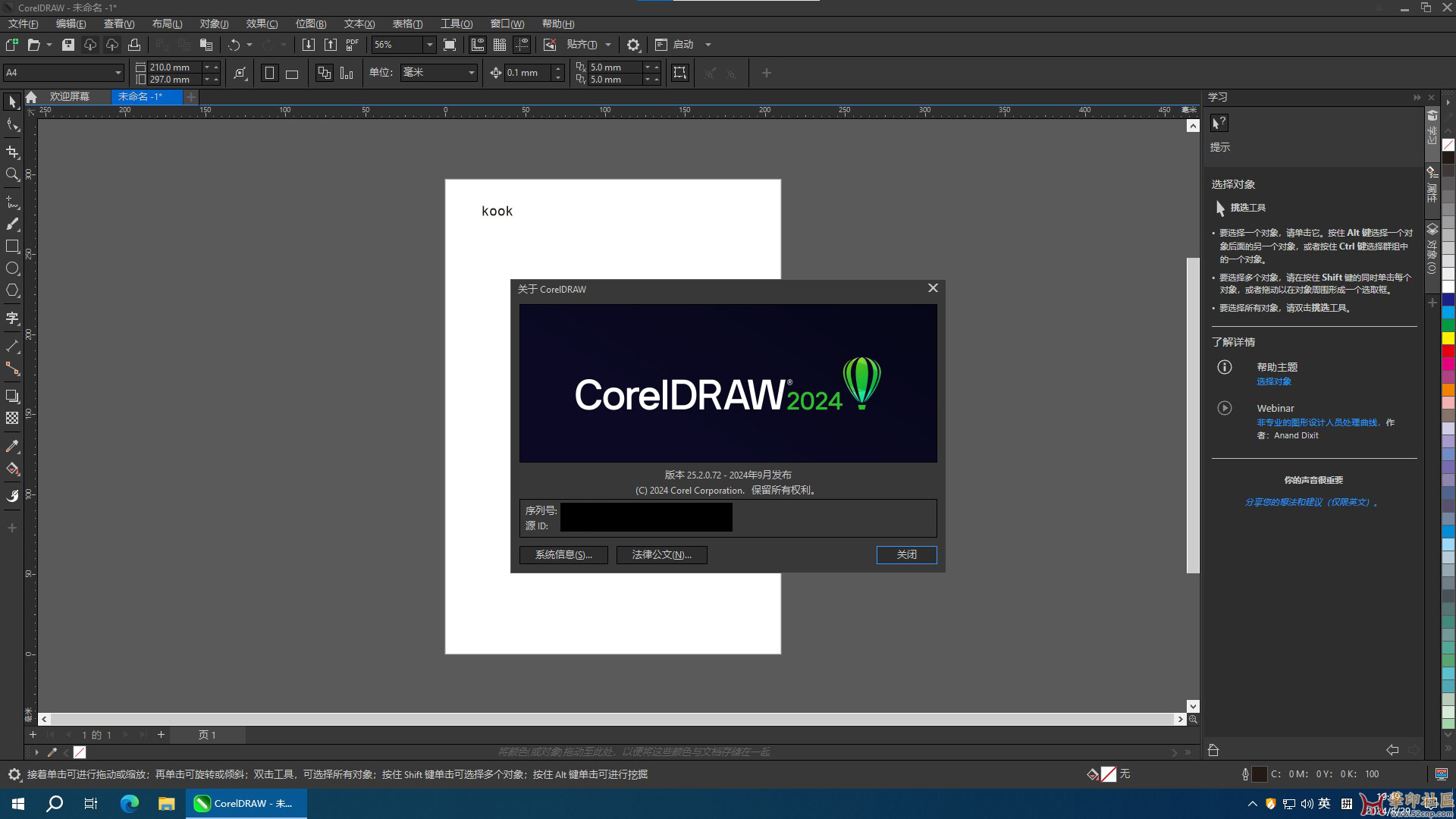
Task: Open the 窗口 menu
Action: point(507,24)
